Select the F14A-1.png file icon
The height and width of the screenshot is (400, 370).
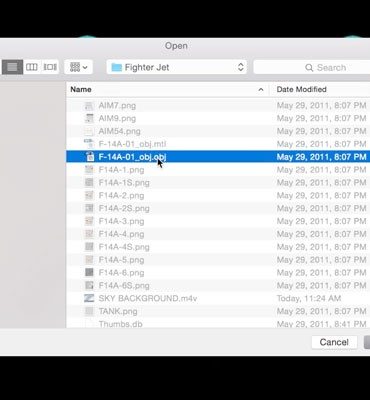pos(89,170)
